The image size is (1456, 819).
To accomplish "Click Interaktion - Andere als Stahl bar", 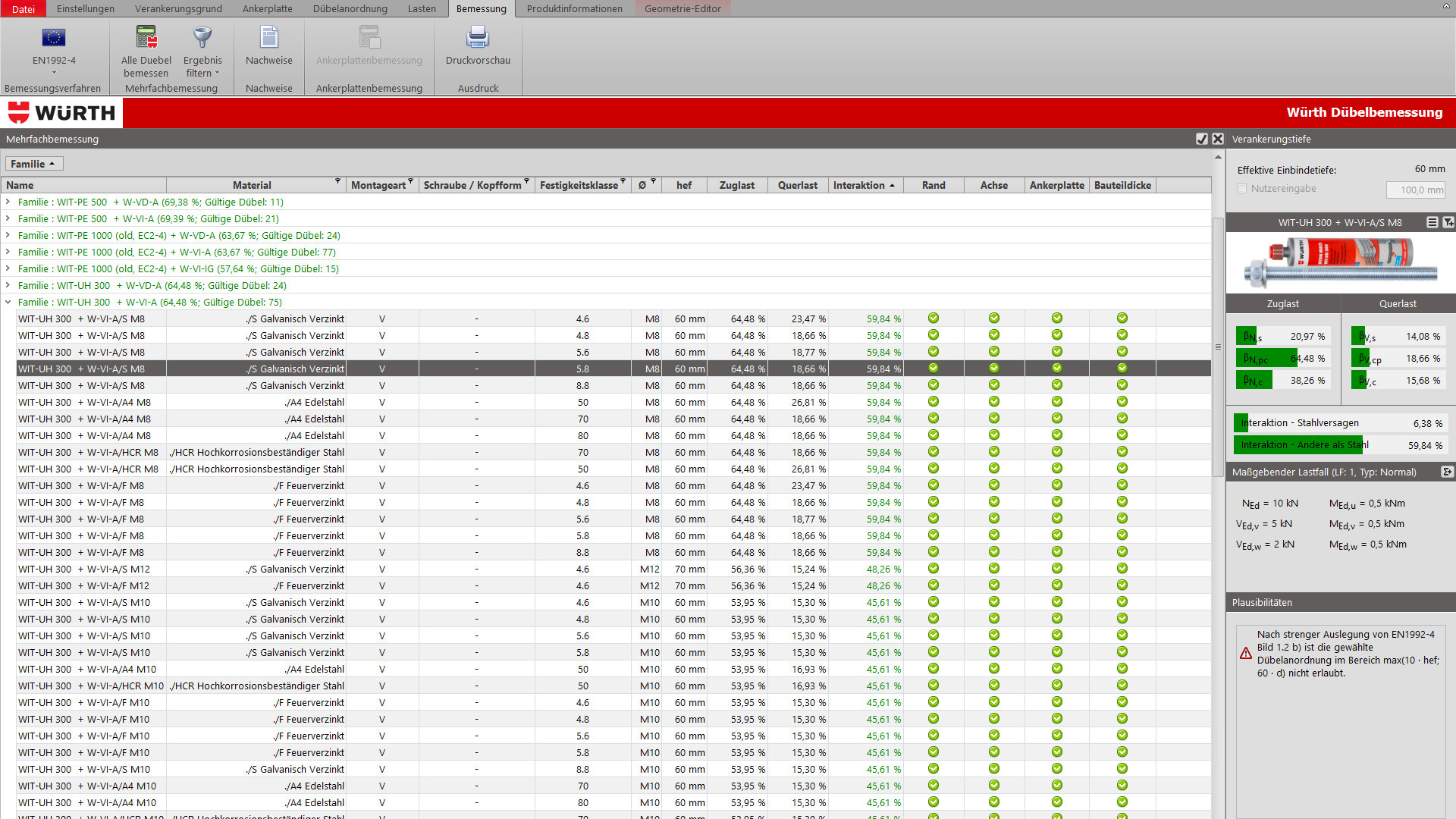I will 1340,445.
